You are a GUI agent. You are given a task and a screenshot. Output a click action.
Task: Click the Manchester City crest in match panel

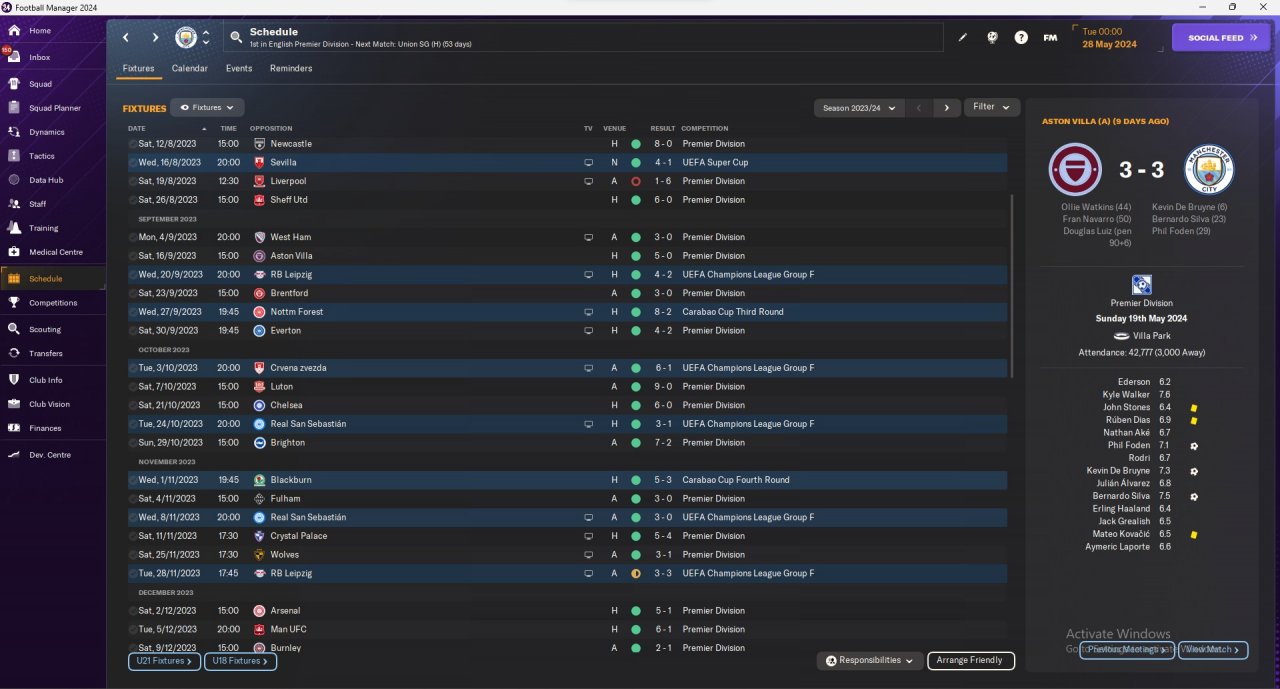click(x=1209, y=170)
